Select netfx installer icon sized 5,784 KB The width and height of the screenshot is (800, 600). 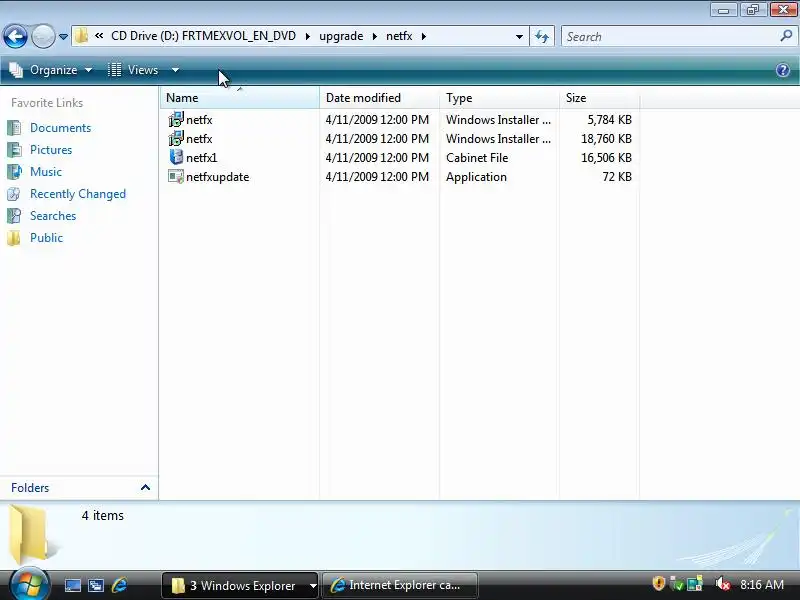176,119
